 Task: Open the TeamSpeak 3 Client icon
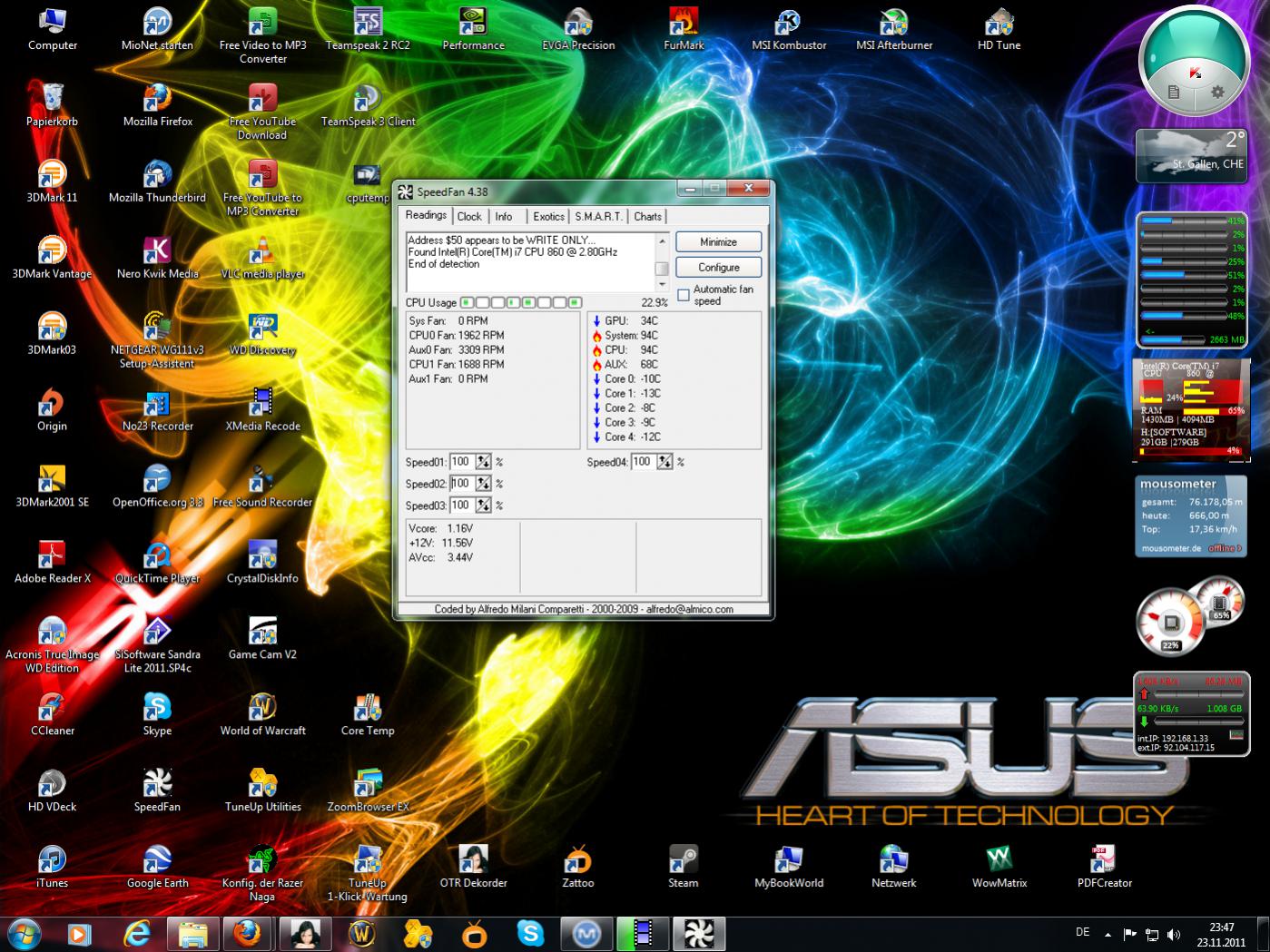[x=367, y=103]
